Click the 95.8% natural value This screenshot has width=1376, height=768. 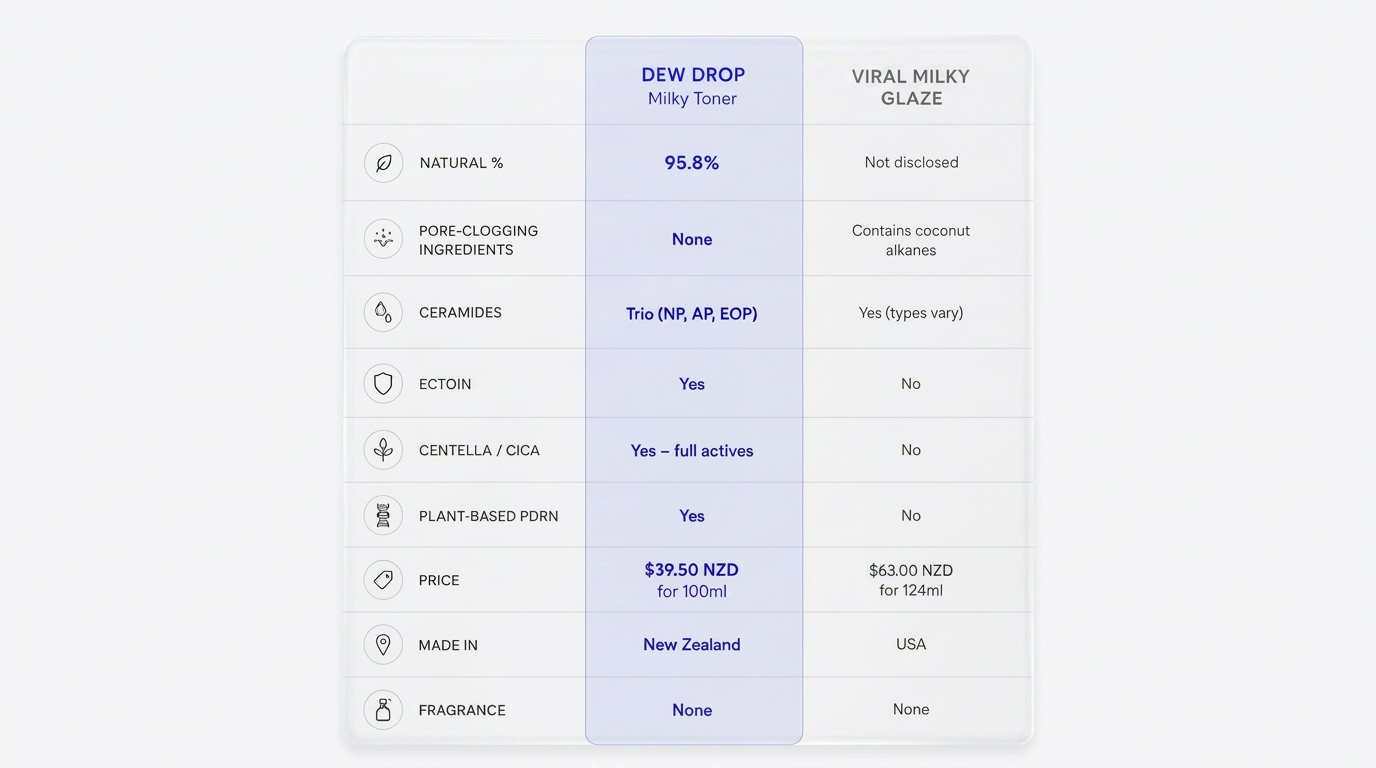[x=692, y=163]
